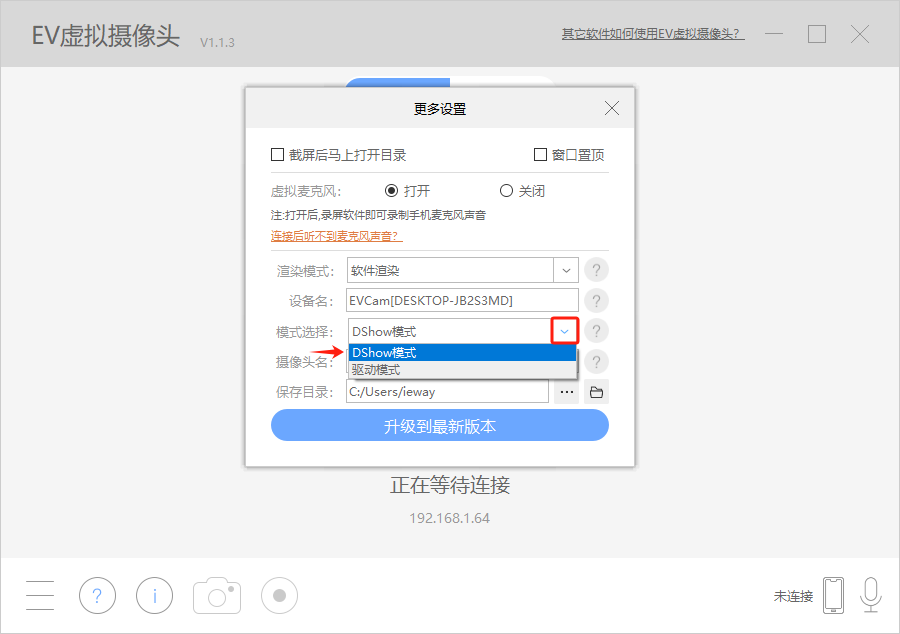900x634 pixels.
Task: Click the question mark help icon in bottom toolbar
Action: [97, 596]
